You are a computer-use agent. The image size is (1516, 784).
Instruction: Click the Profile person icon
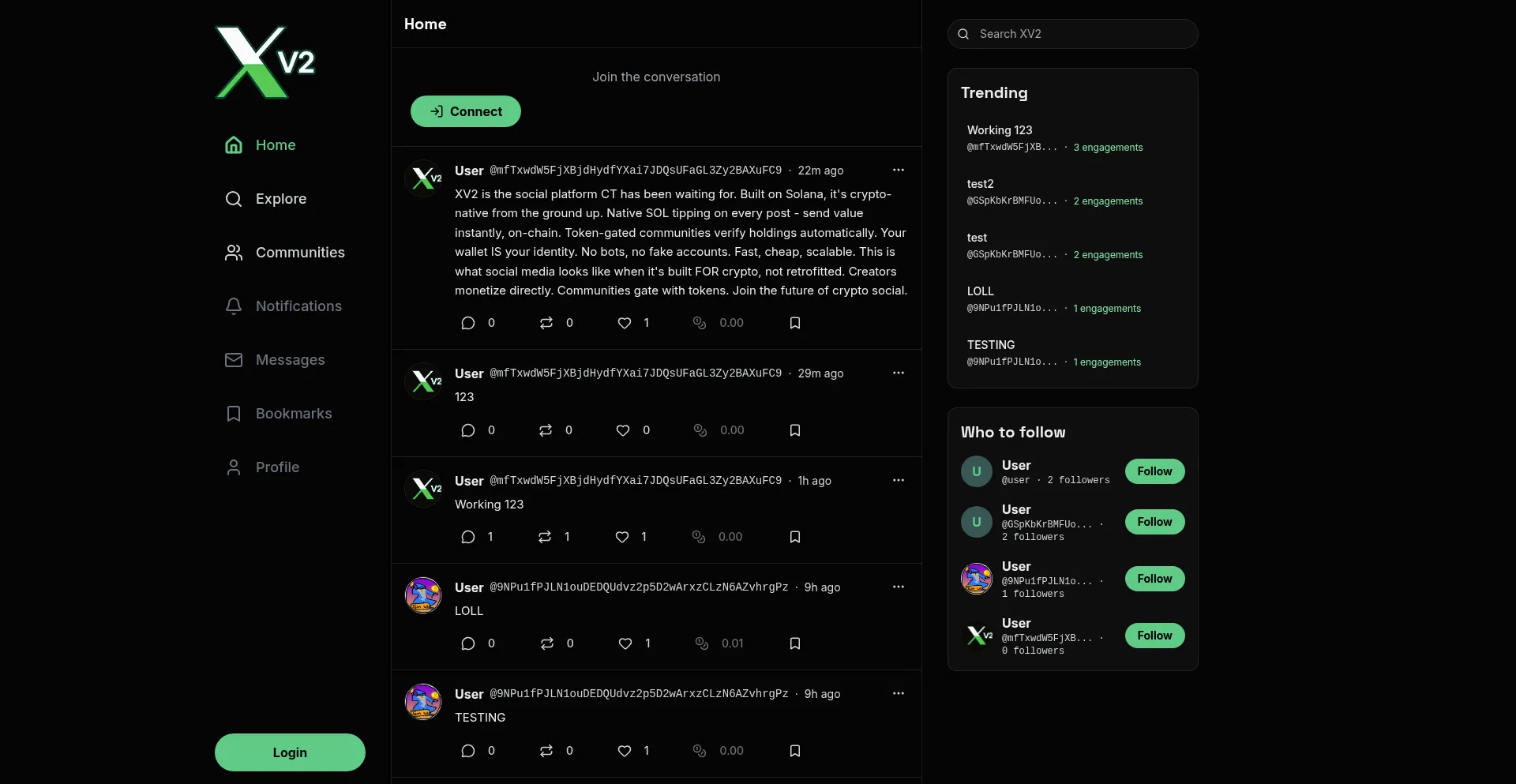pos(234,467)
